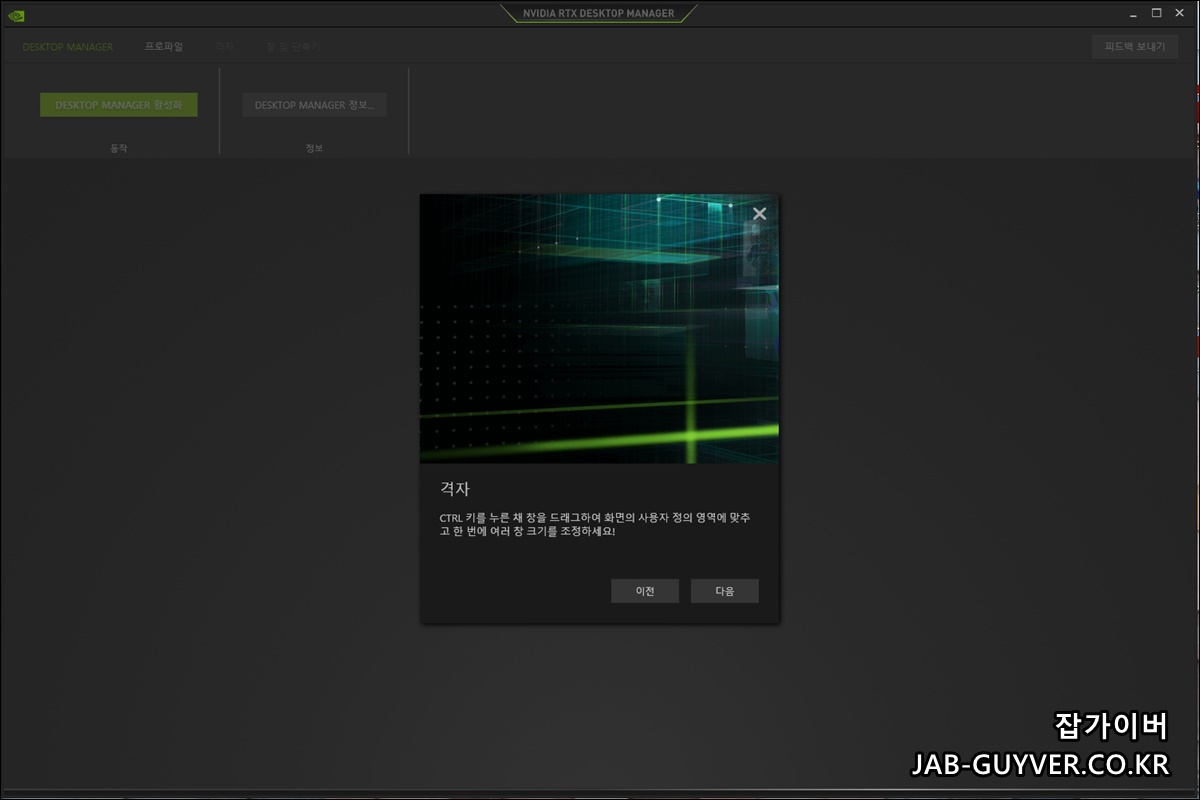Click the 다음 button in the dialog
The height and width of the screenshot is (800, 1200).
[725, 591]
